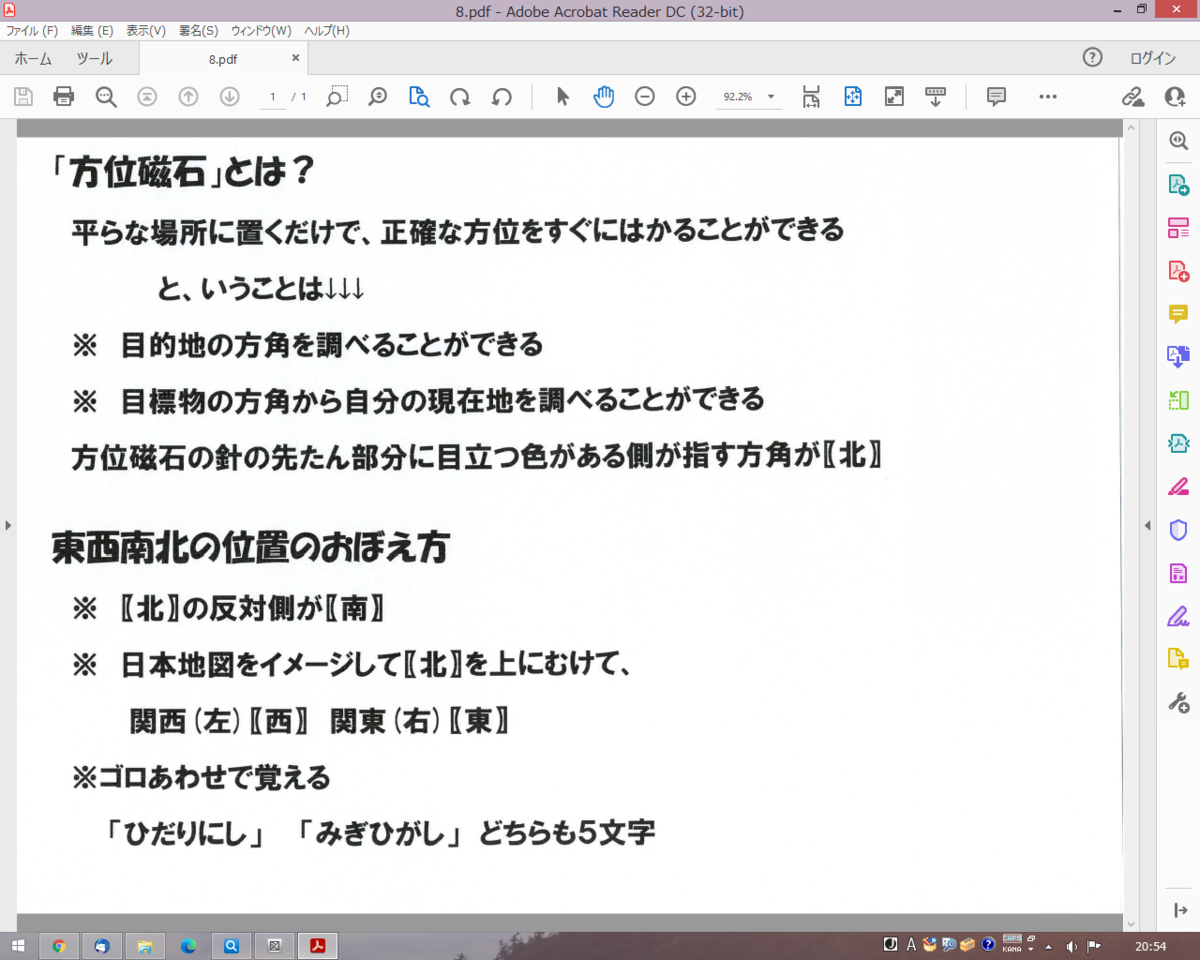Viewport: 1200px width, 960px height.
Task: Zoom out with the minus button
Action: tap(645, 97)
